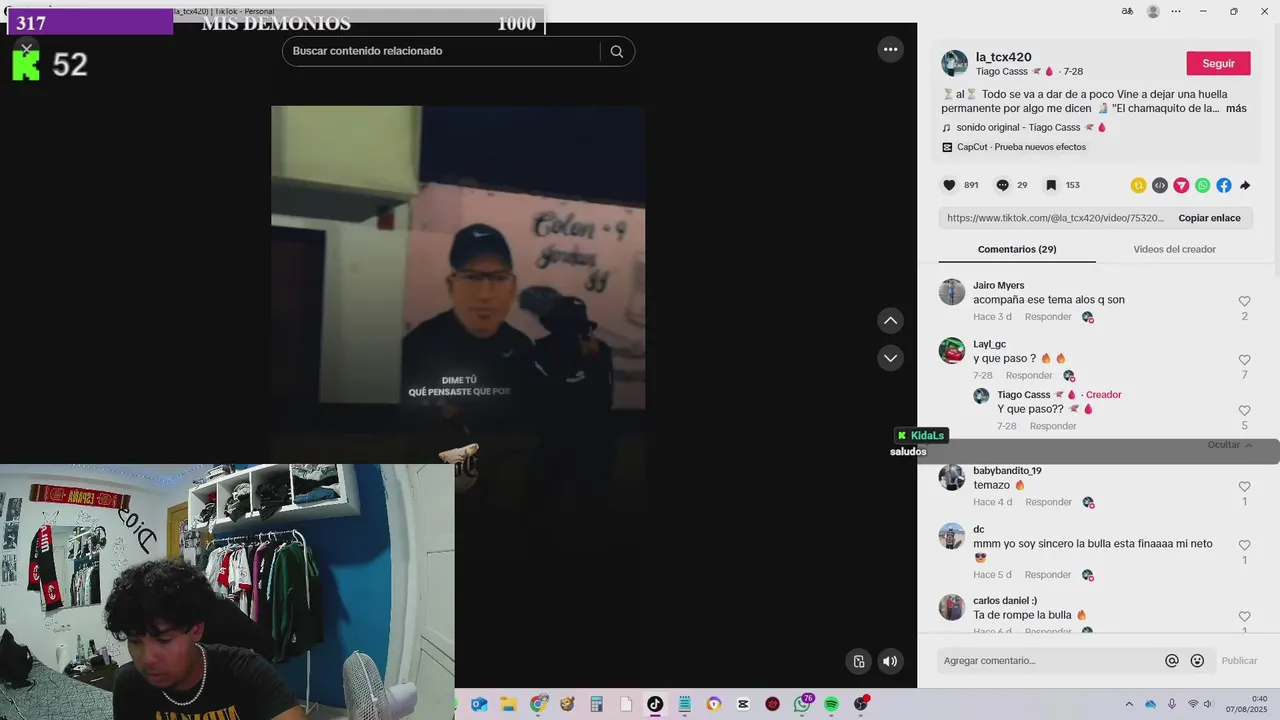Like Jairo Myers' comment
1280x720 pixels.
click(1244, 301)
